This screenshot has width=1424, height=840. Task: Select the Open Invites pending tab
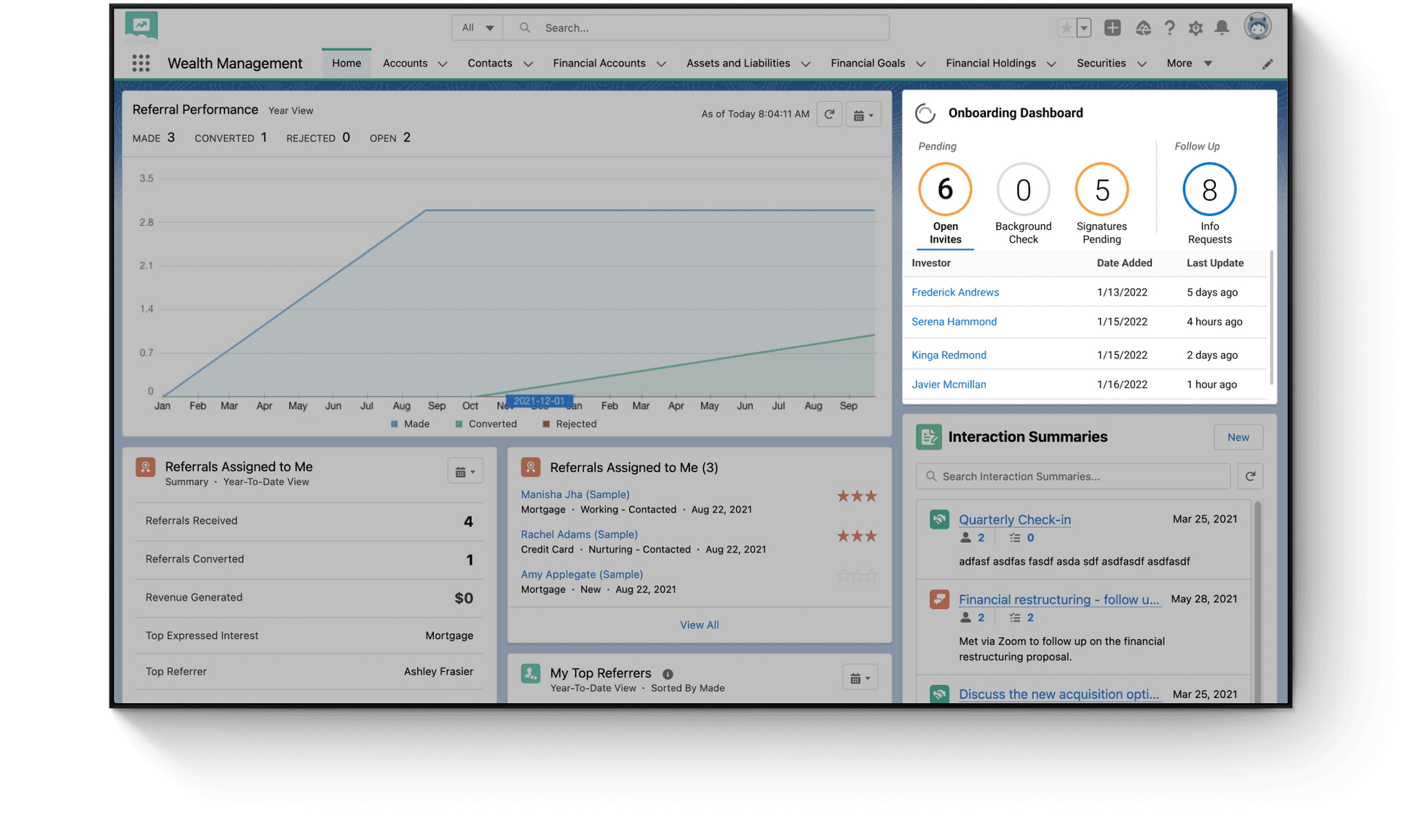click(945, 205)
